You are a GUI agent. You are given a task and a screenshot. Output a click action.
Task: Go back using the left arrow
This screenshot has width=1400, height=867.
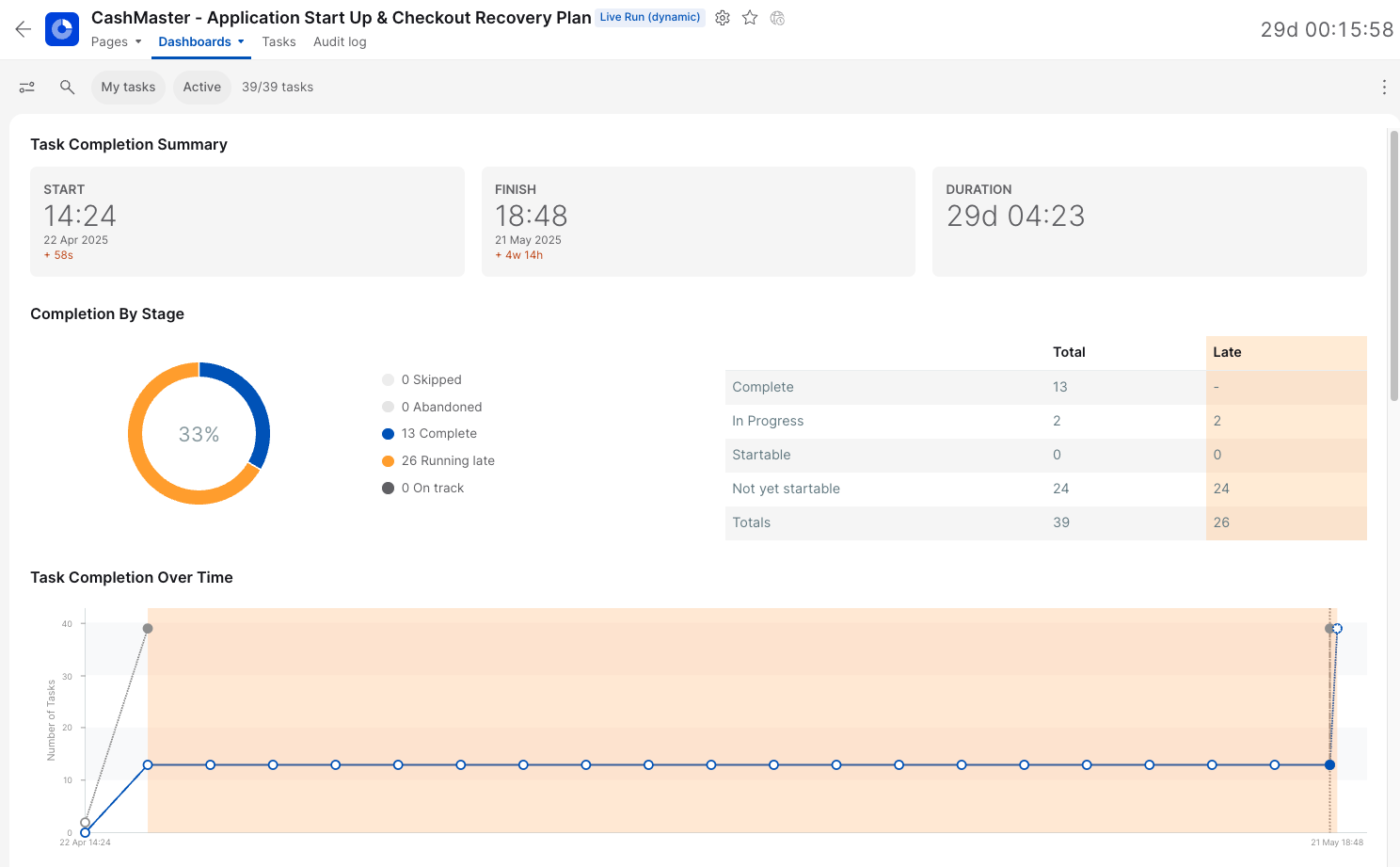[x=24, y=29]
